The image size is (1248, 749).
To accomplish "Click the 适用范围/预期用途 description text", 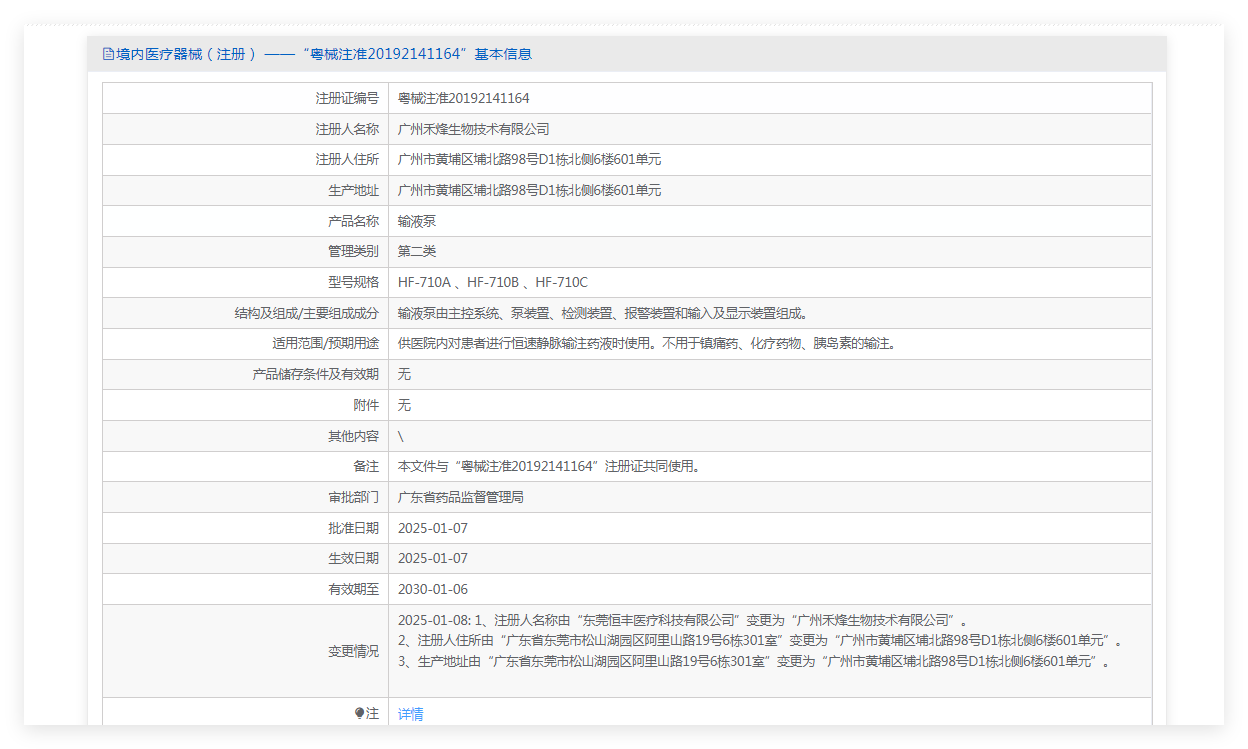I will [645, 344].
